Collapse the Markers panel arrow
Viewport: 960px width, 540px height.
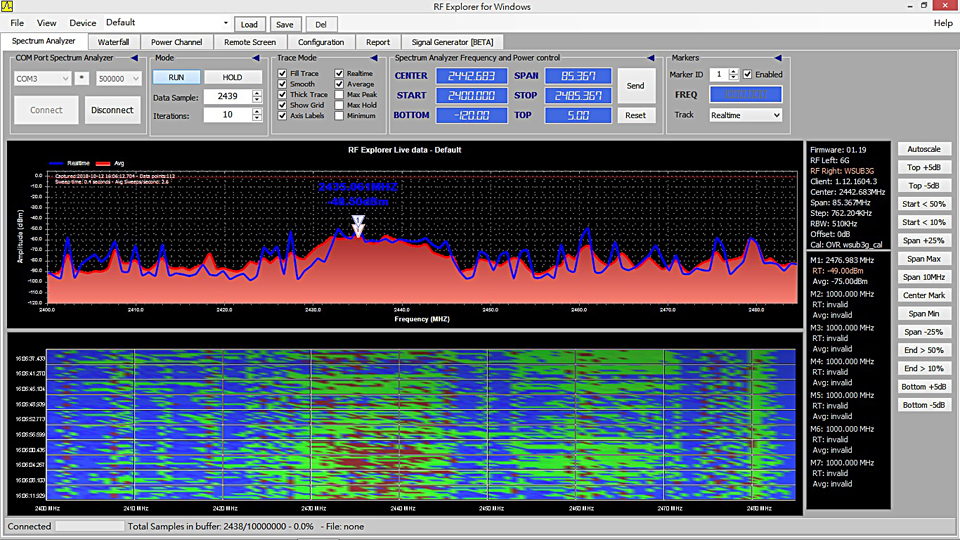coord(778,58)
